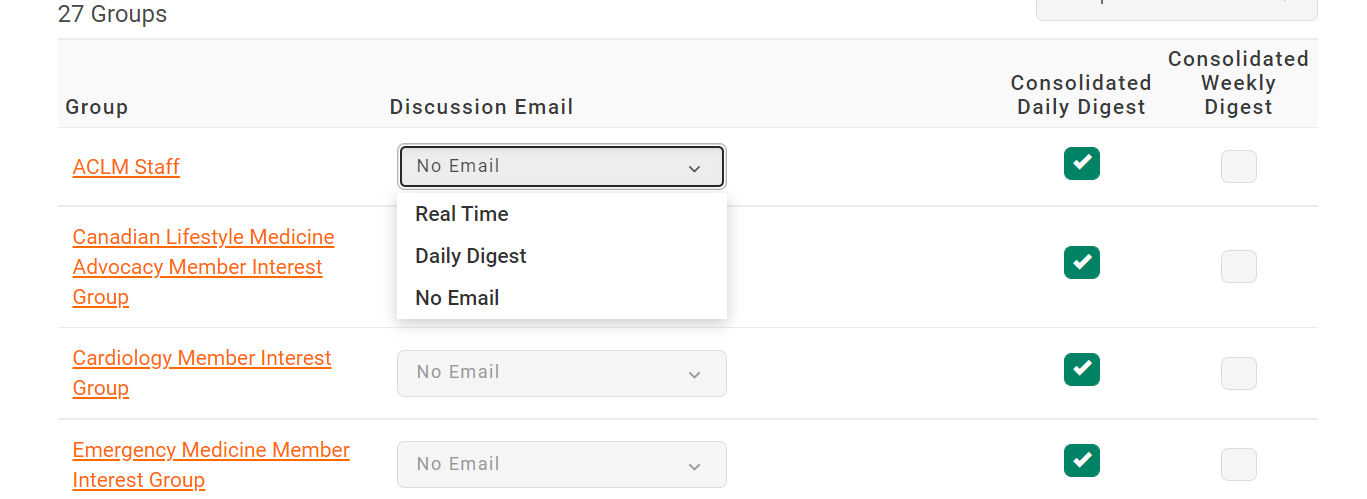
Task: Open Cardiology group discussion email dropdown
Action: click(x=561, y=373)
